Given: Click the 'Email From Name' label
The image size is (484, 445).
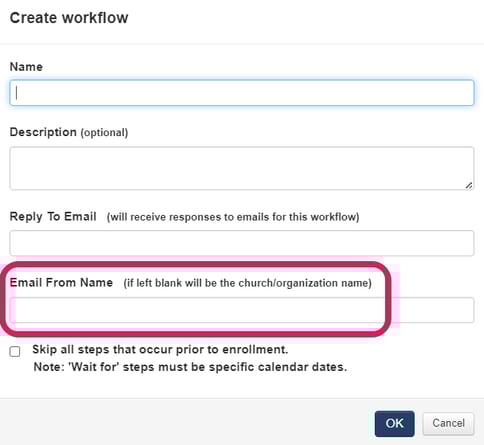Looking at the screenshot, I should [x=61, y=283].
